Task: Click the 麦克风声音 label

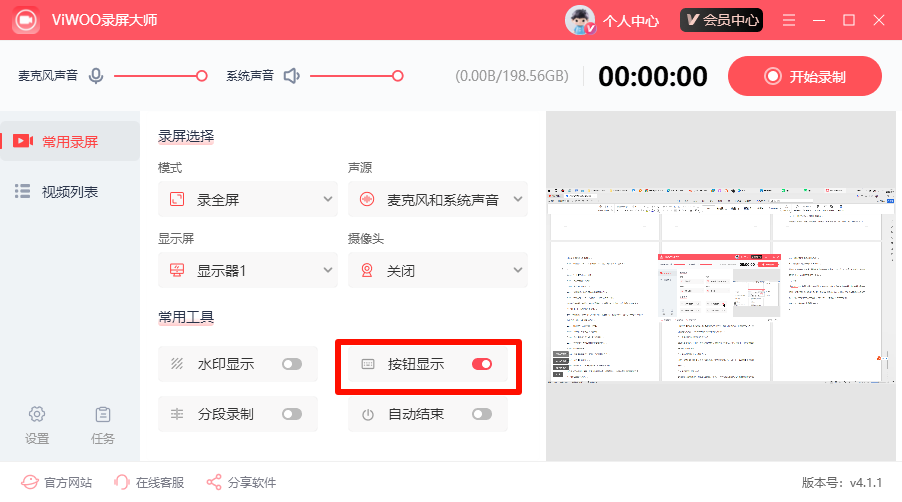Action: tap(48, 76)
